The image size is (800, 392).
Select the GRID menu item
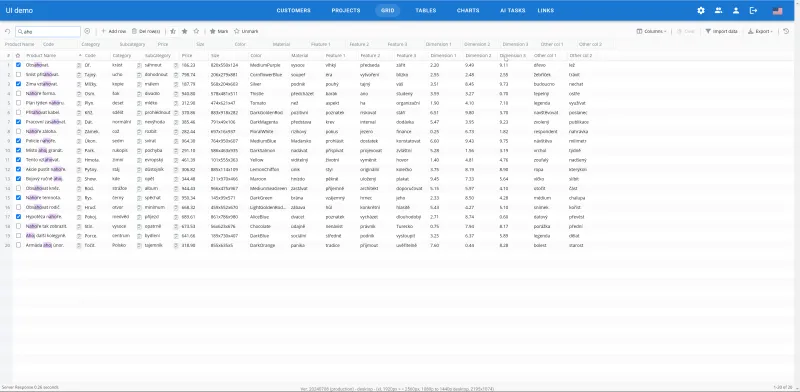coord(388,10)
